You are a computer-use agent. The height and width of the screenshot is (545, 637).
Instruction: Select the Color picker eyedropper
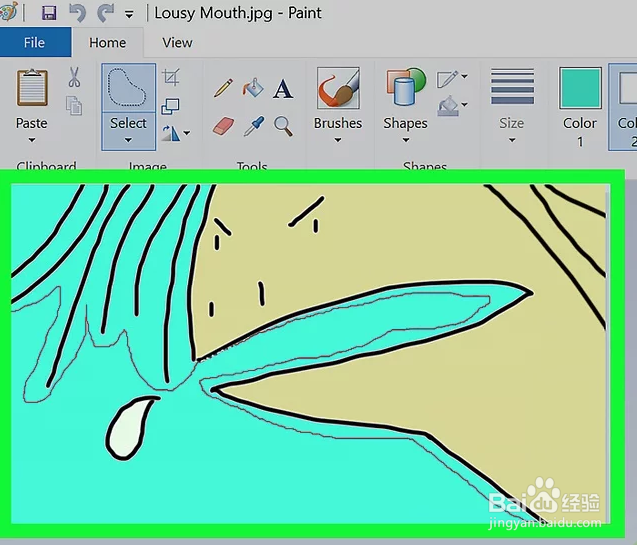pyautogui.click(x=254, y=126)
